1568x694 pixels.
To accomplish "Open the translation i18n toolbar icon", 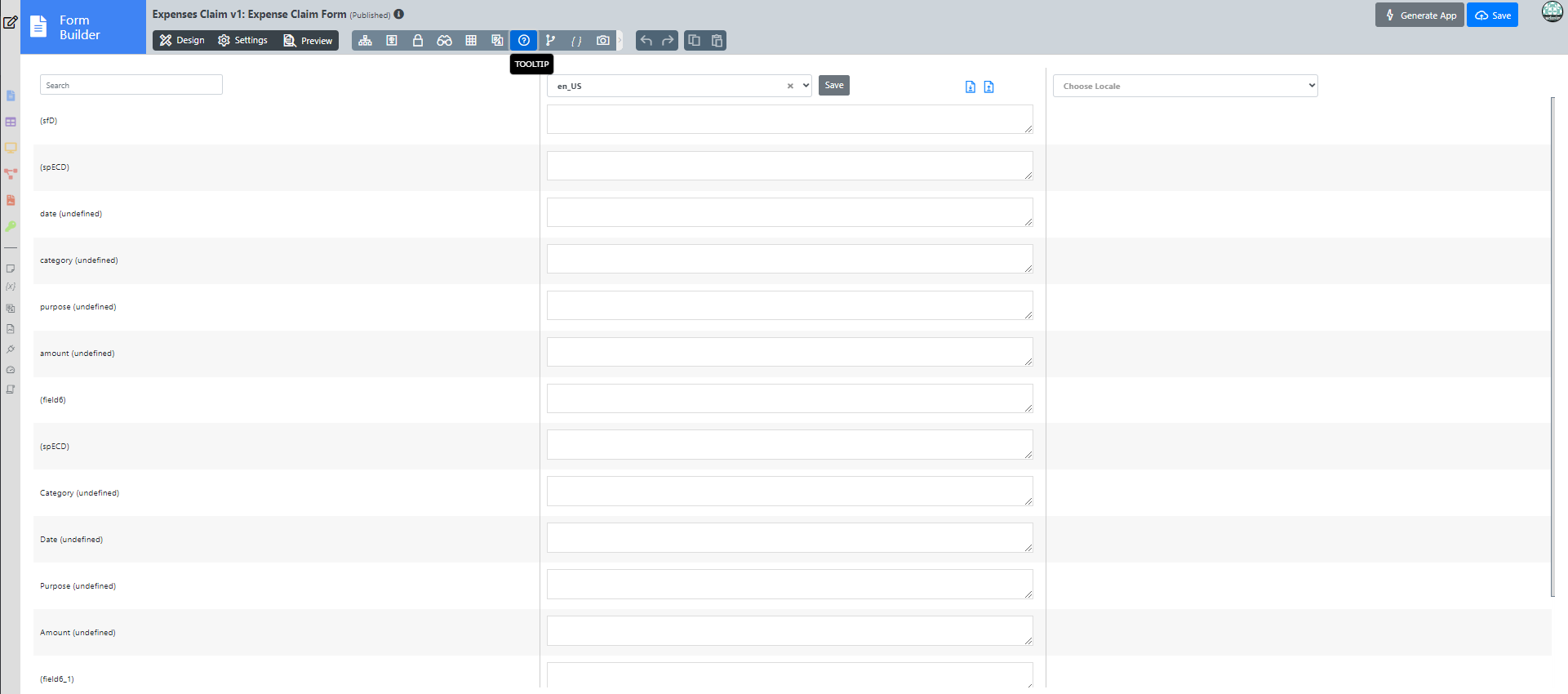I will coord(497,41).
